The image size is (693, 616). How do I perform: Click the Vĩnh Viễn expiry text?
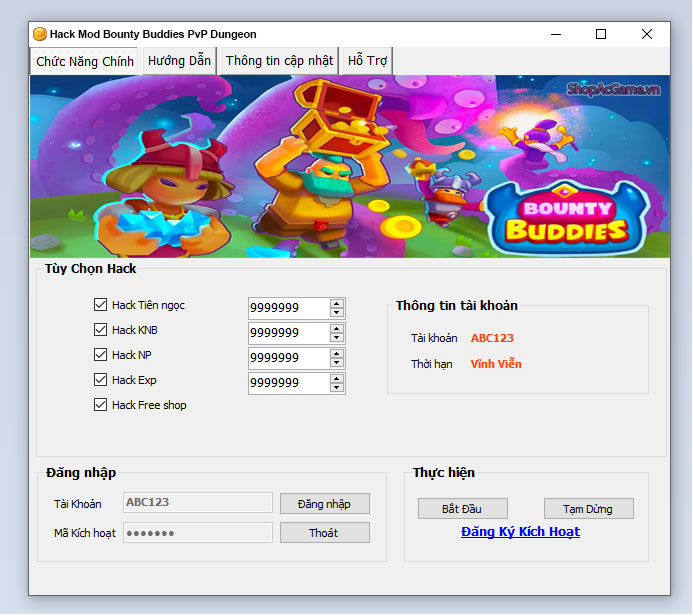click(x=496, y=364)
